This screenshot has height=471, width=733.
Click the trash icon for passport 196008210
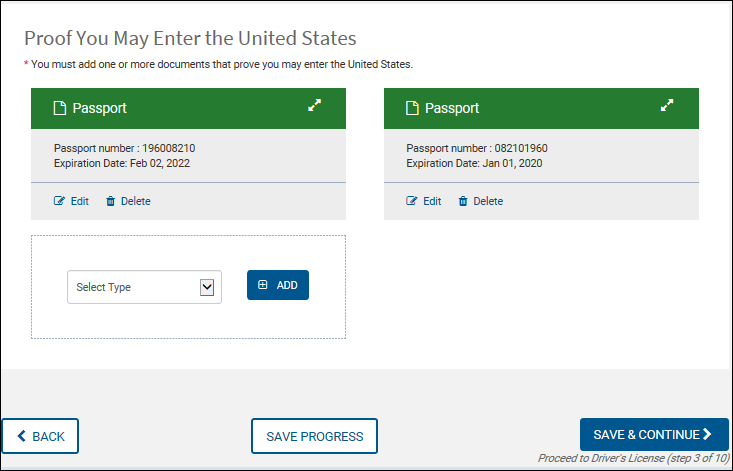point(111,201)
